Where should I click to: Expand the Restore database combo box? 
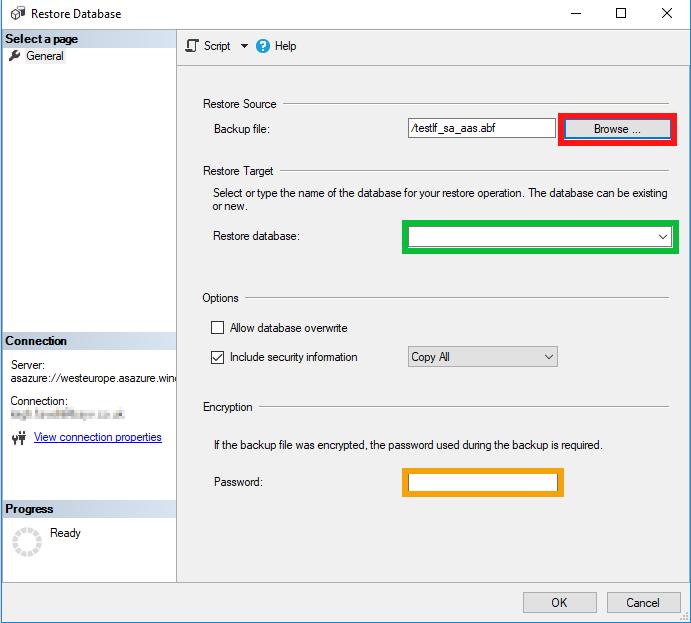coord(662,237)
